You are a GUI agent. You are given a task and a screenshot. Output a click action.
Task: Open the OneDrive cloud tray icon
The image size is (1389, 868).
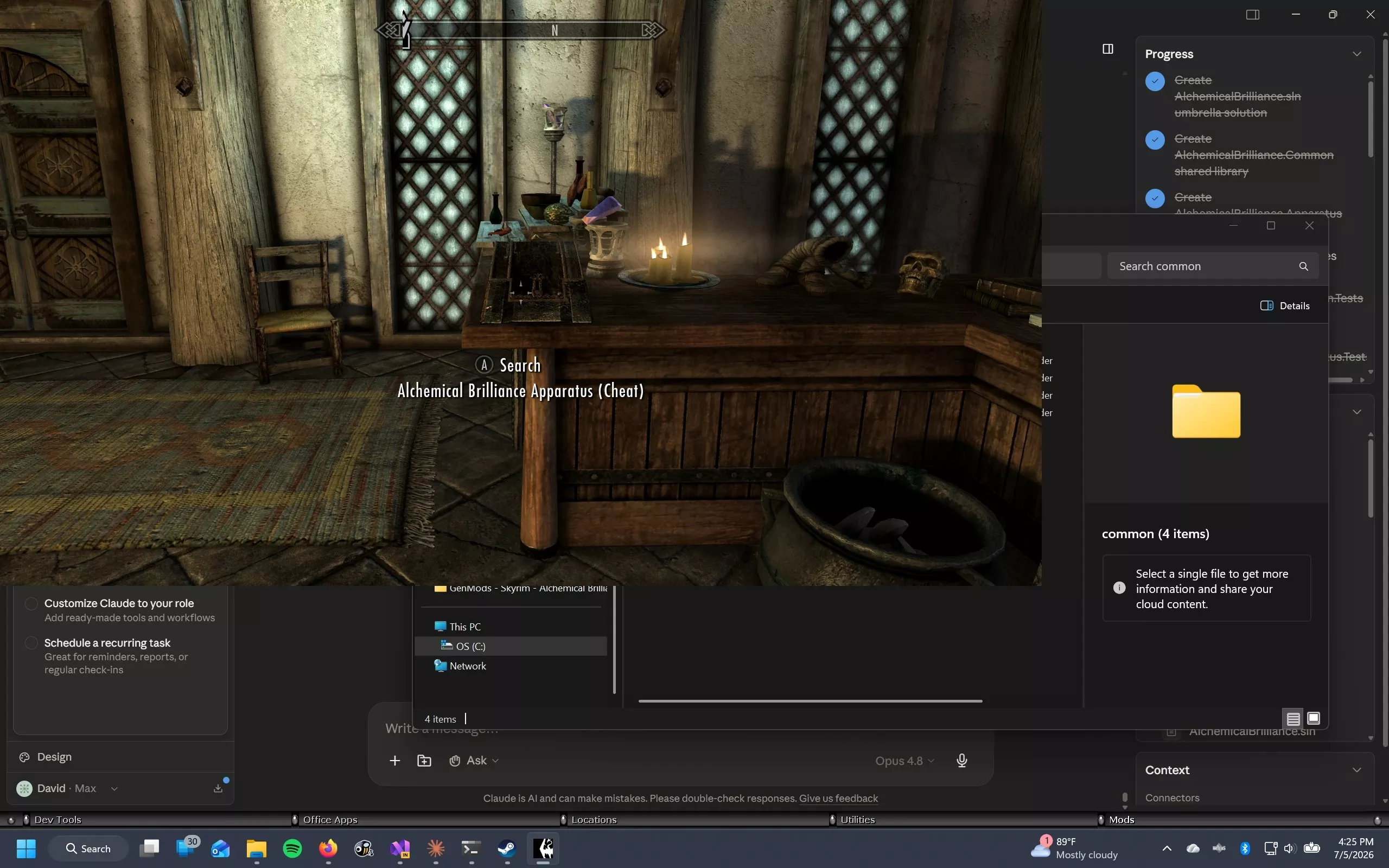(1193, 848)
